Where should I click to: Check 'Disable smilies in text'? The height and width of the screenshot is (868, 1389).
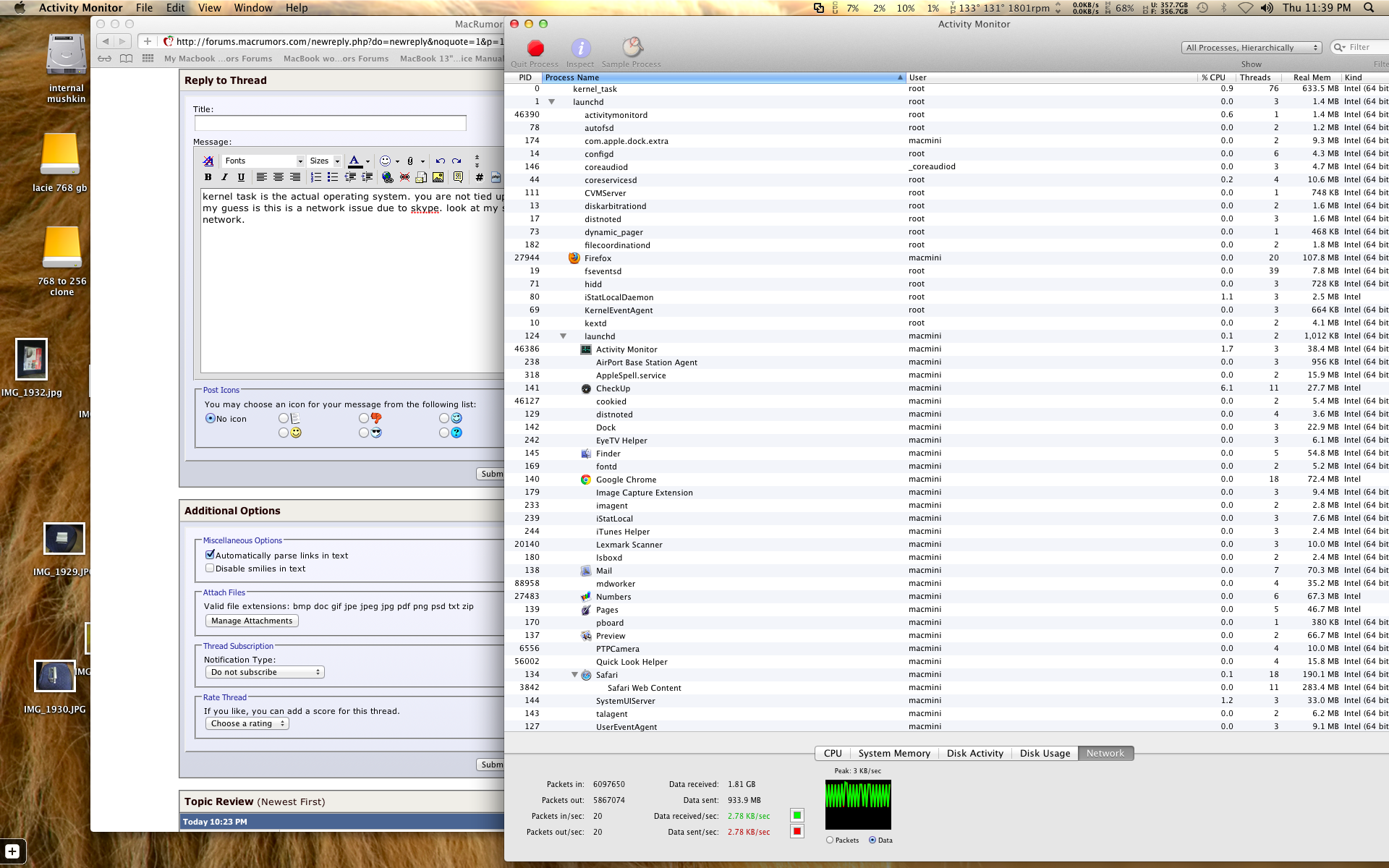[210, 569]
